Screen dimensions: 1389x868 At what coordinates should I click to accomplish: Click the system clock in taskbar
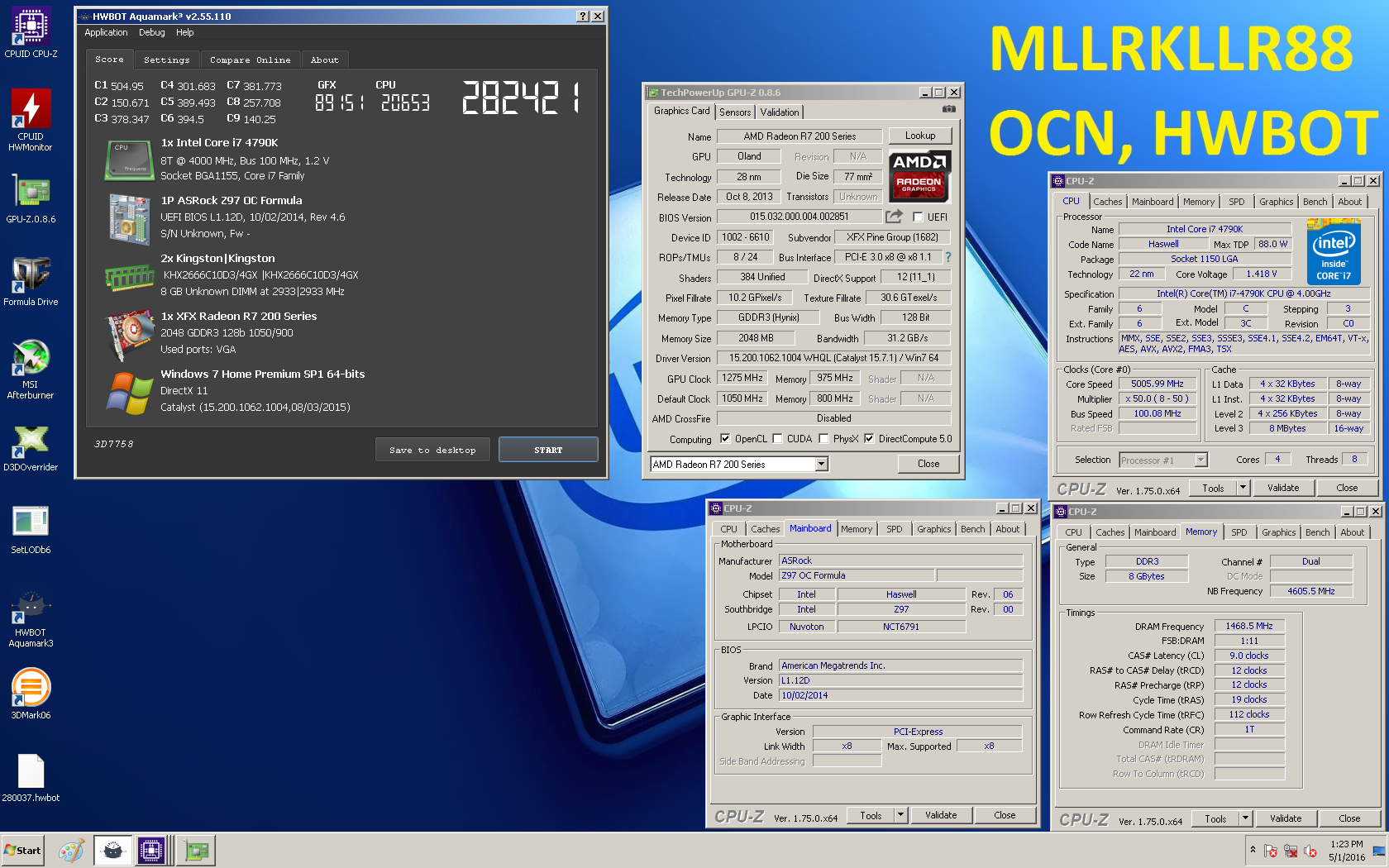tap(1347, 851)
